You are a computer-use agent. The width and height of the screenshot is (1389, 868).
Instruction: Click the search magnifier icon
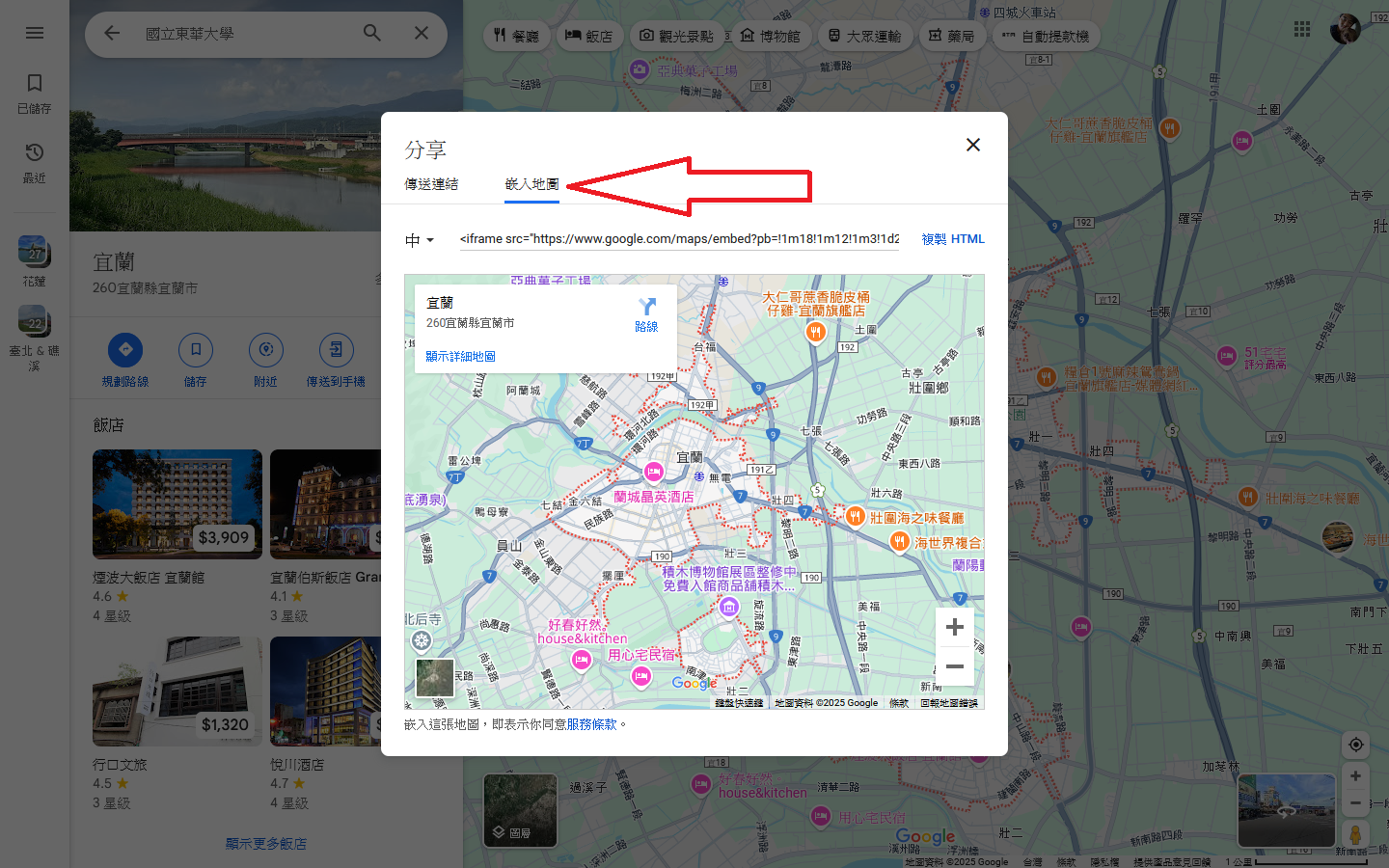point(372,33)
